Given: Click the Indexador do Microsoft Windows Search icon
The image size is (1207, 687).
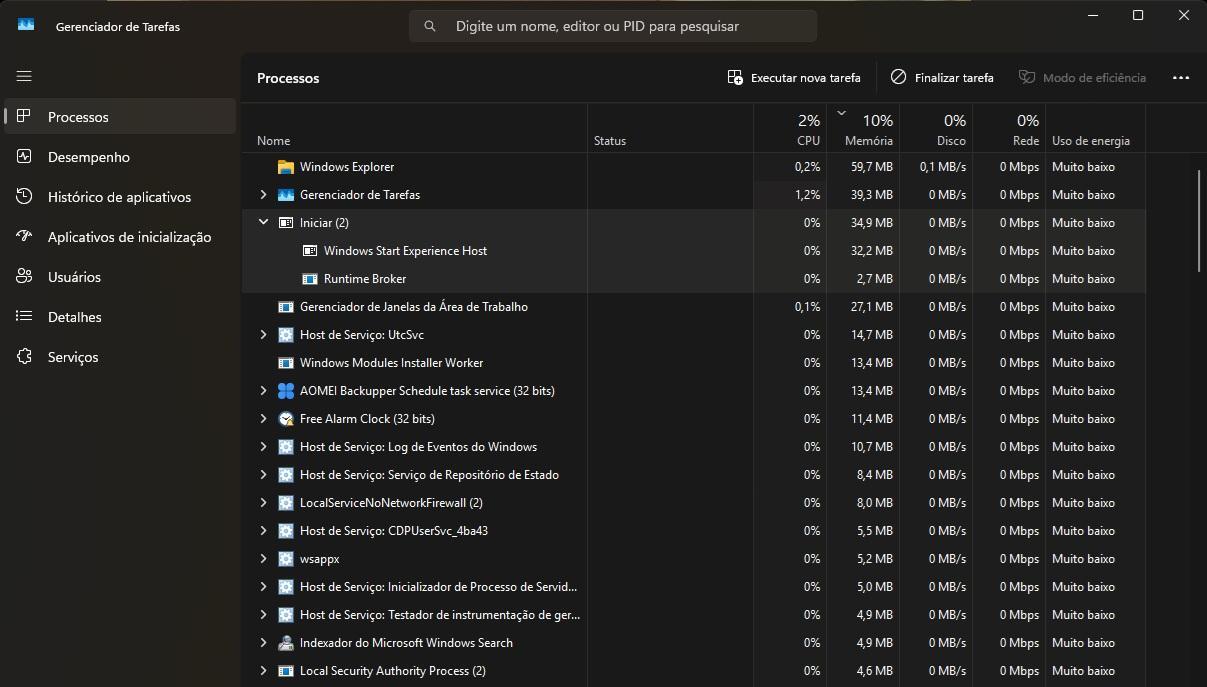Looking at the screenshot, I should [x=286, y=643].
